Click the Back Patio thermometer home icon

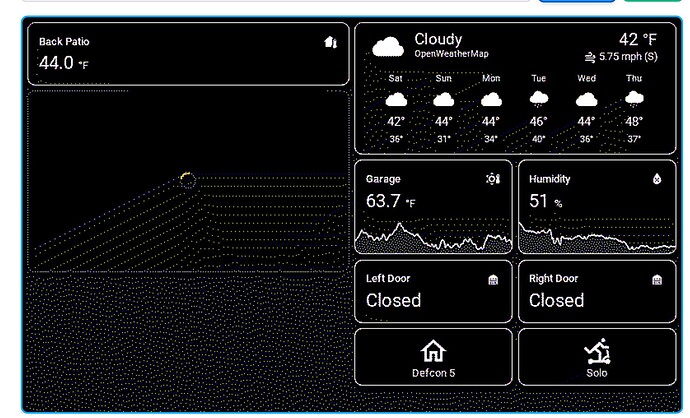tap(330, 42)
